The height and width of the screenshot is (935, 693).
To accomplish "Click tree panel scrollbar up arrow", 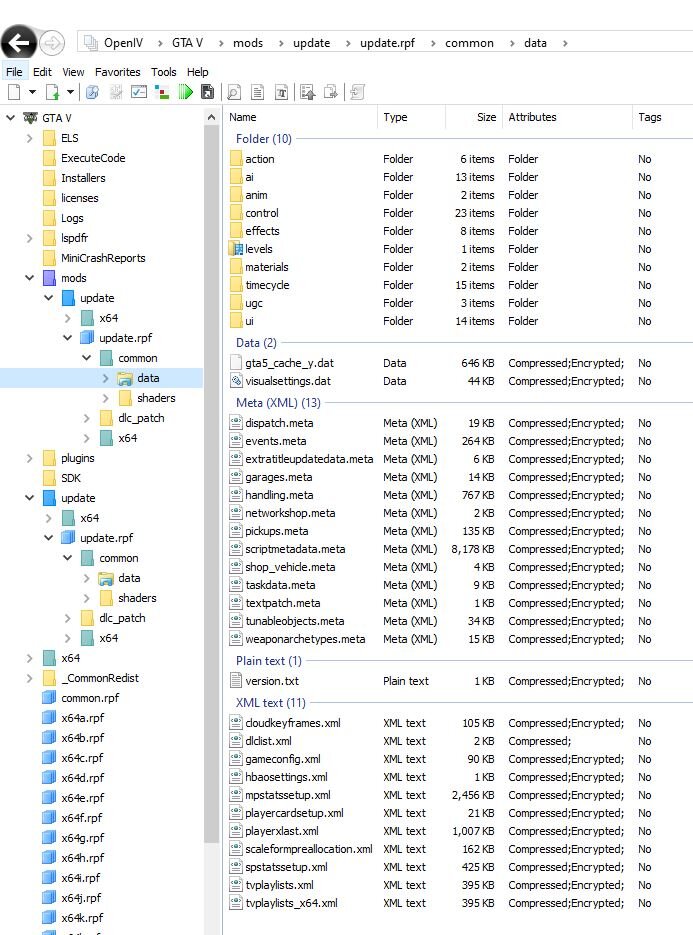I will click(x=211, y=117).
